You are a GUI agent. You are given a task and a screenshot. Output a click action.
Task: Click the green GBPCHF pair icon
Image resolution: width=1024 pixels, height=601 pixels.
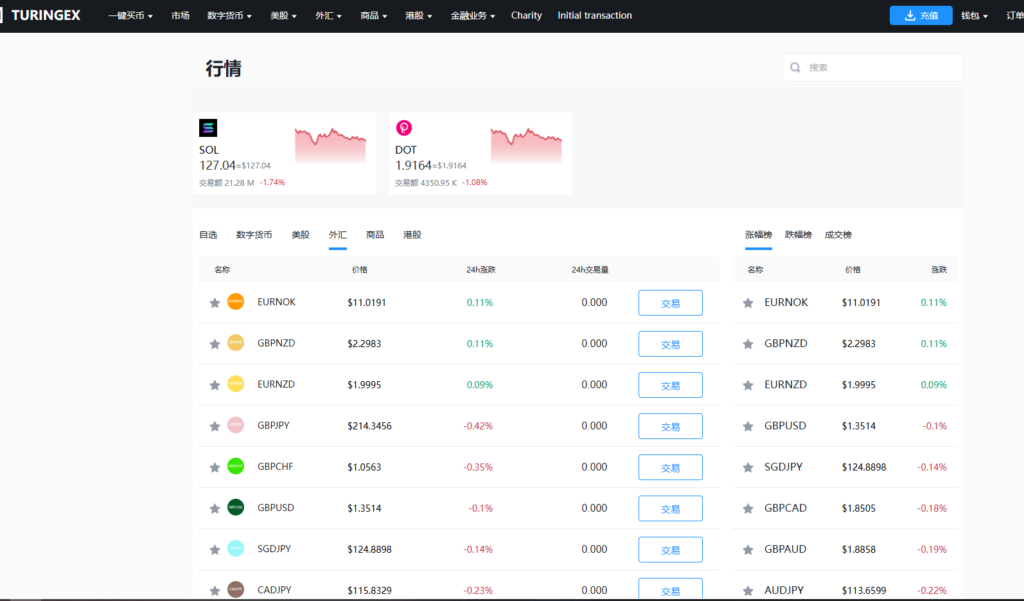(236, 467)
